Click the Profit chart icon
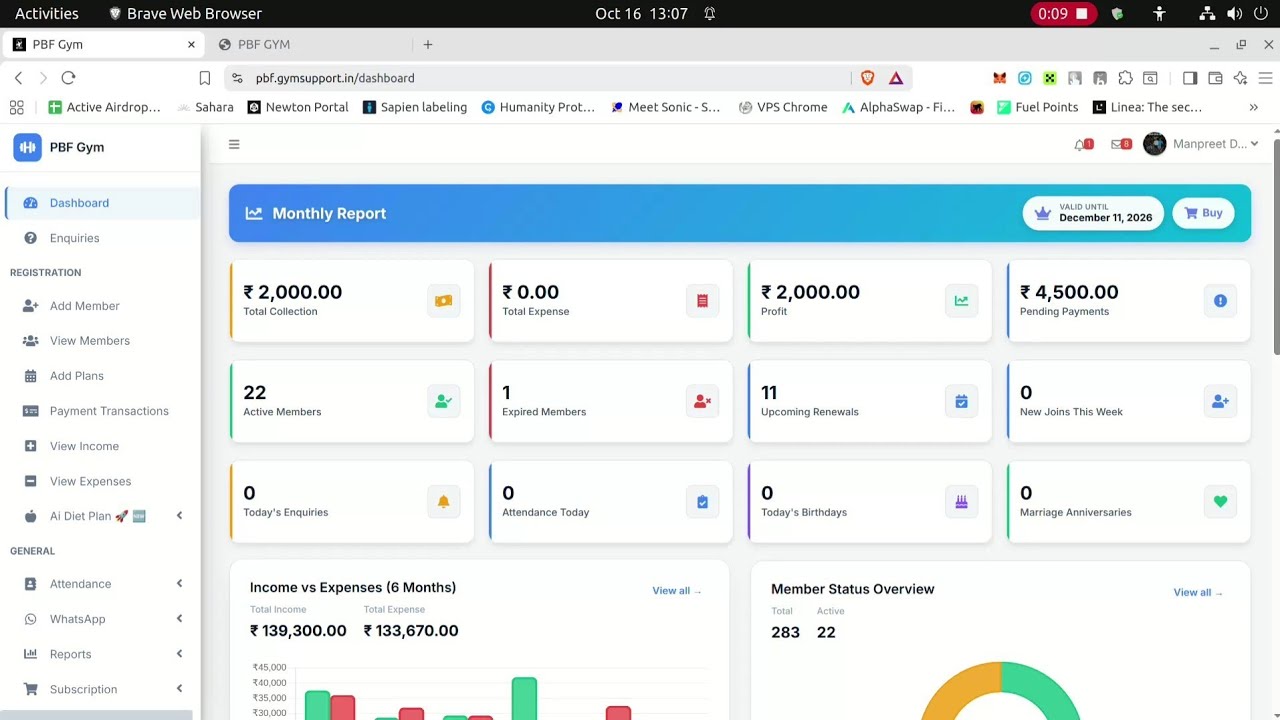1280x720 pixels. tap(961, 301)
